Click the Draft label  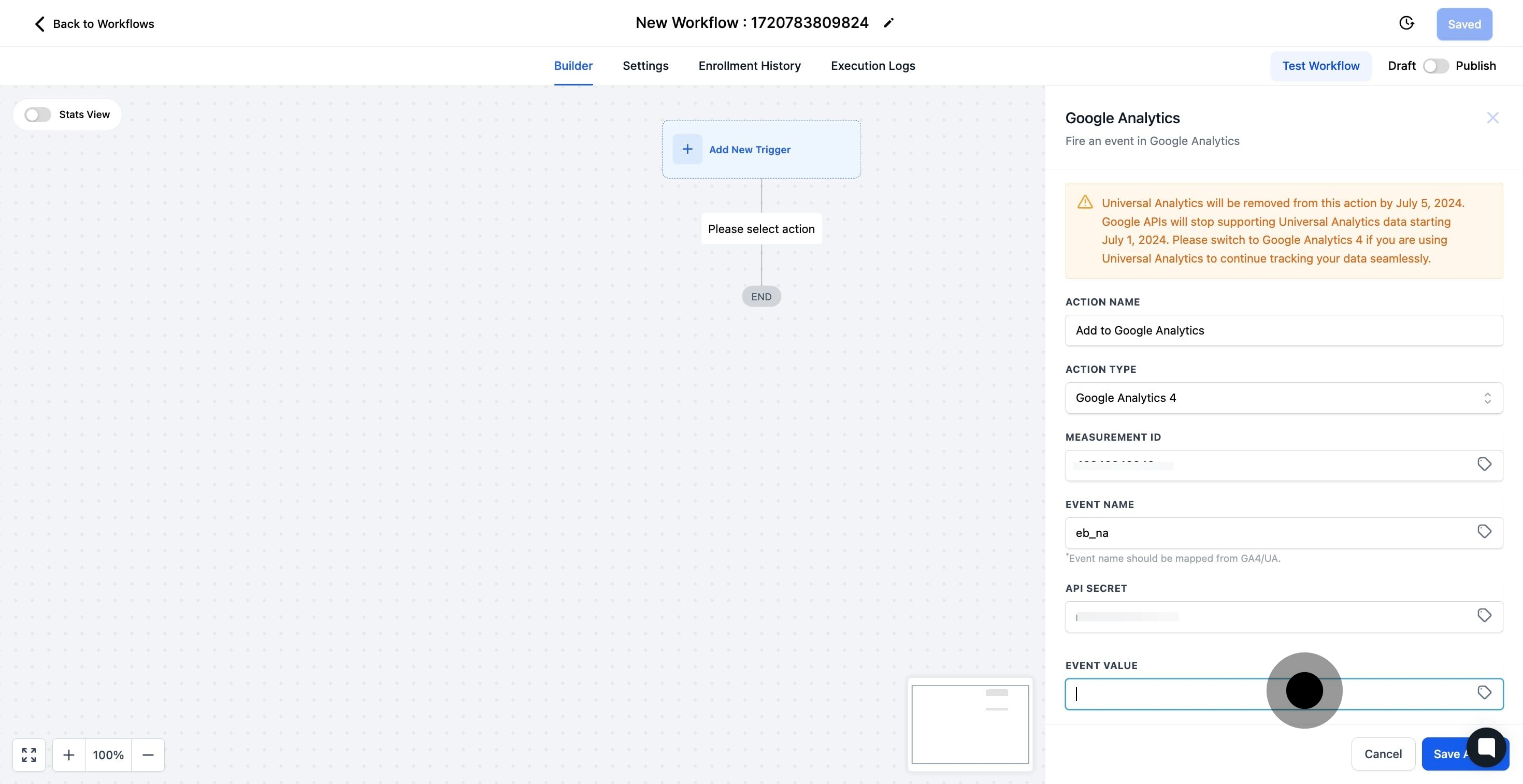pyautogui.click(x=1401, y=66)
